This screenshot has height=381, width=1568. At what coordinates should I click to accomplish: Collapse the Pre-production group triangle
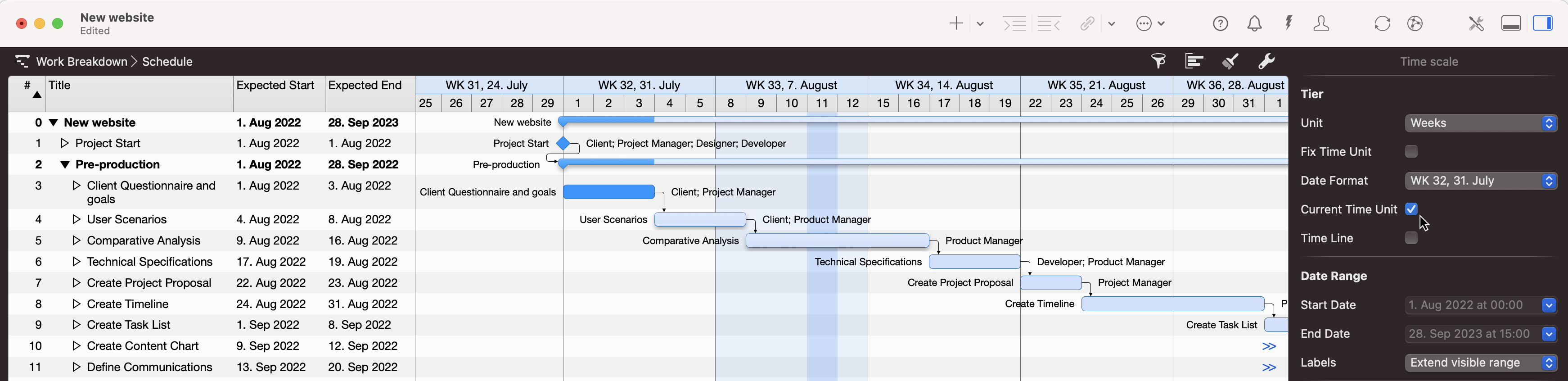pos(65,165)
